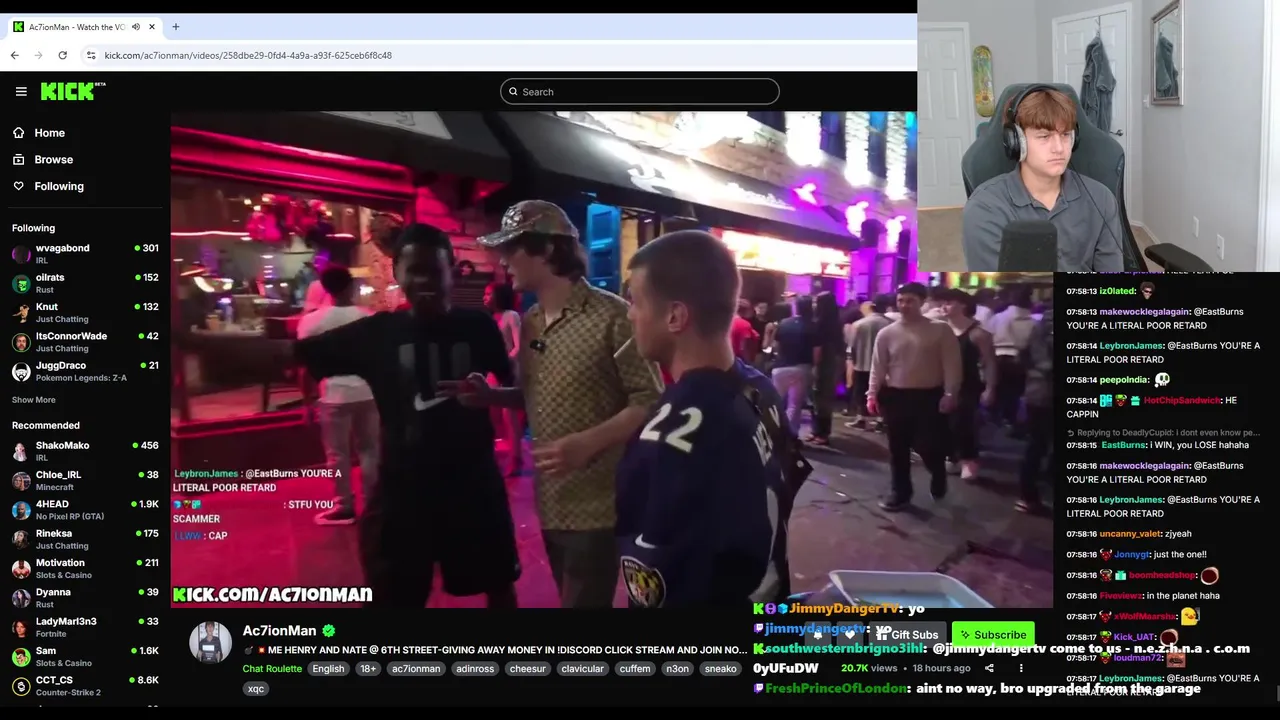Open Dyanna recommended channel
Image resolution: width=1280 pixels, height=720 pixels.
click(85, 598)
